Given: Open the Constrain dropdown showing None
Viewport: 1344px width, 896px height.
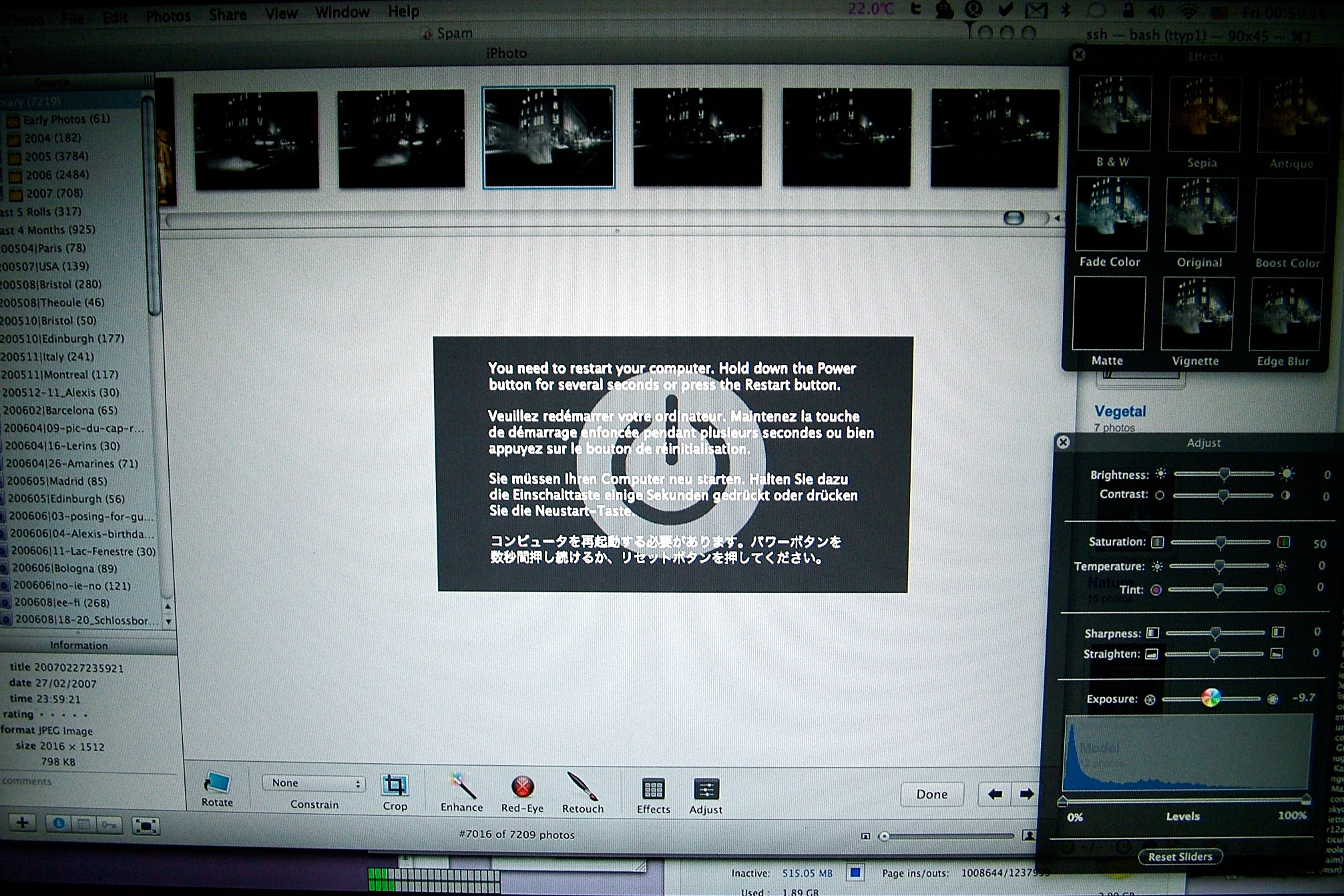Looking at the screenshot, I should click(x=313, y=782).
